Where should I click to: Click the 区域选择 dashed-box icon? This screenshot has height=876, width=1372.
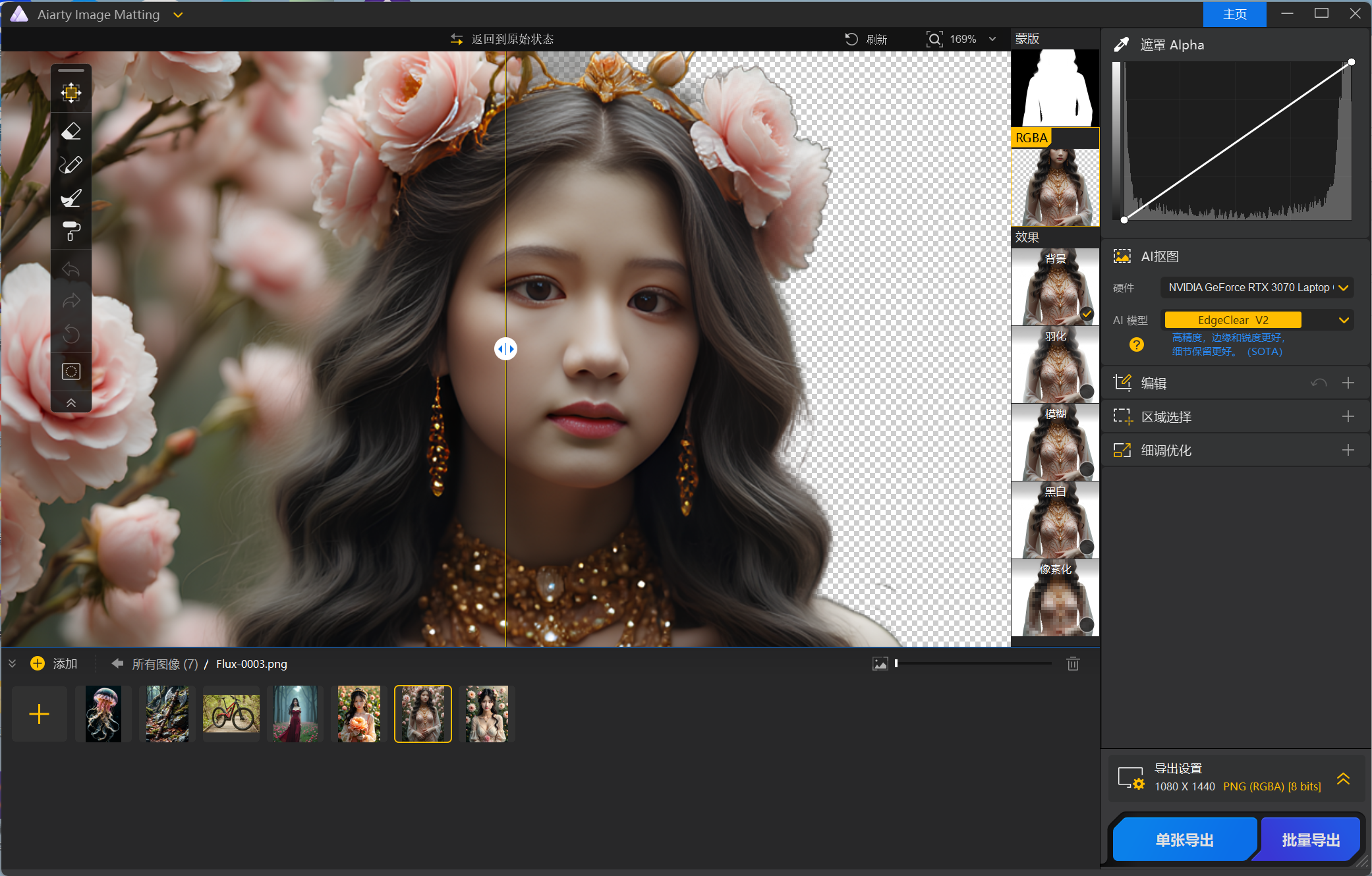[x=1123, y=416]
